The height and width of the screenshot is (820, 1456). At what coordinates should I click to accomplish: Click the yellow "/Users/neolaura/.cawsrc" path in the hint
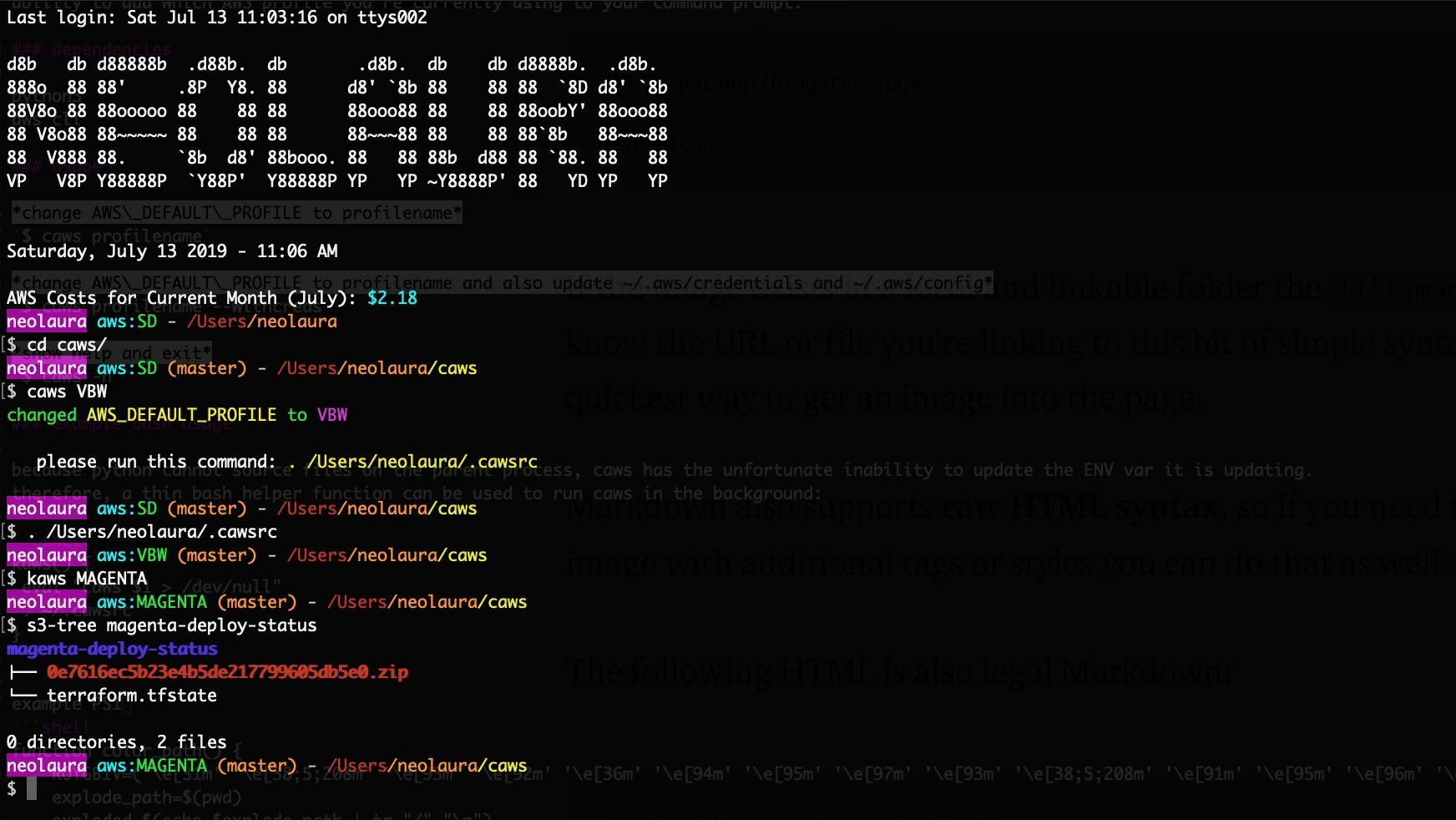click(422, 462)
